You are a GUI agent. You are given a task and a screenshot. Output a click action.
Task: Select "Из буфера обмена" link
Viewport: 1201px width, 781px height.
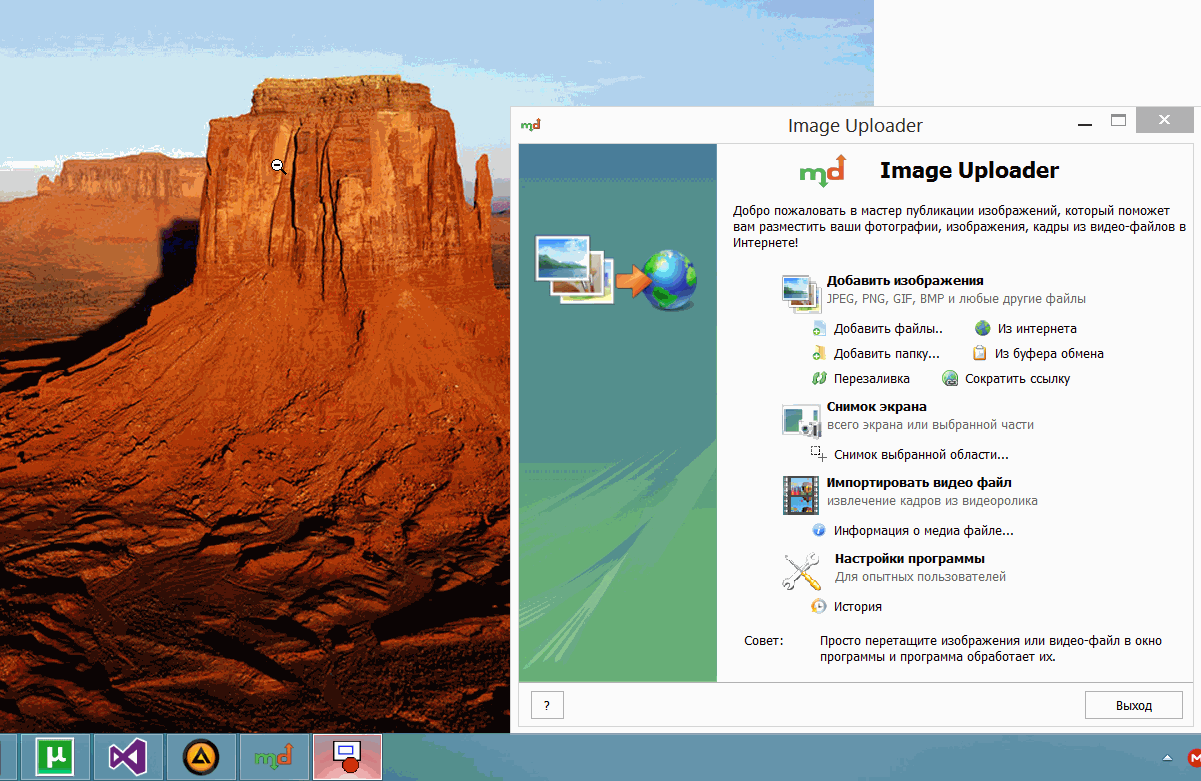1049,354
